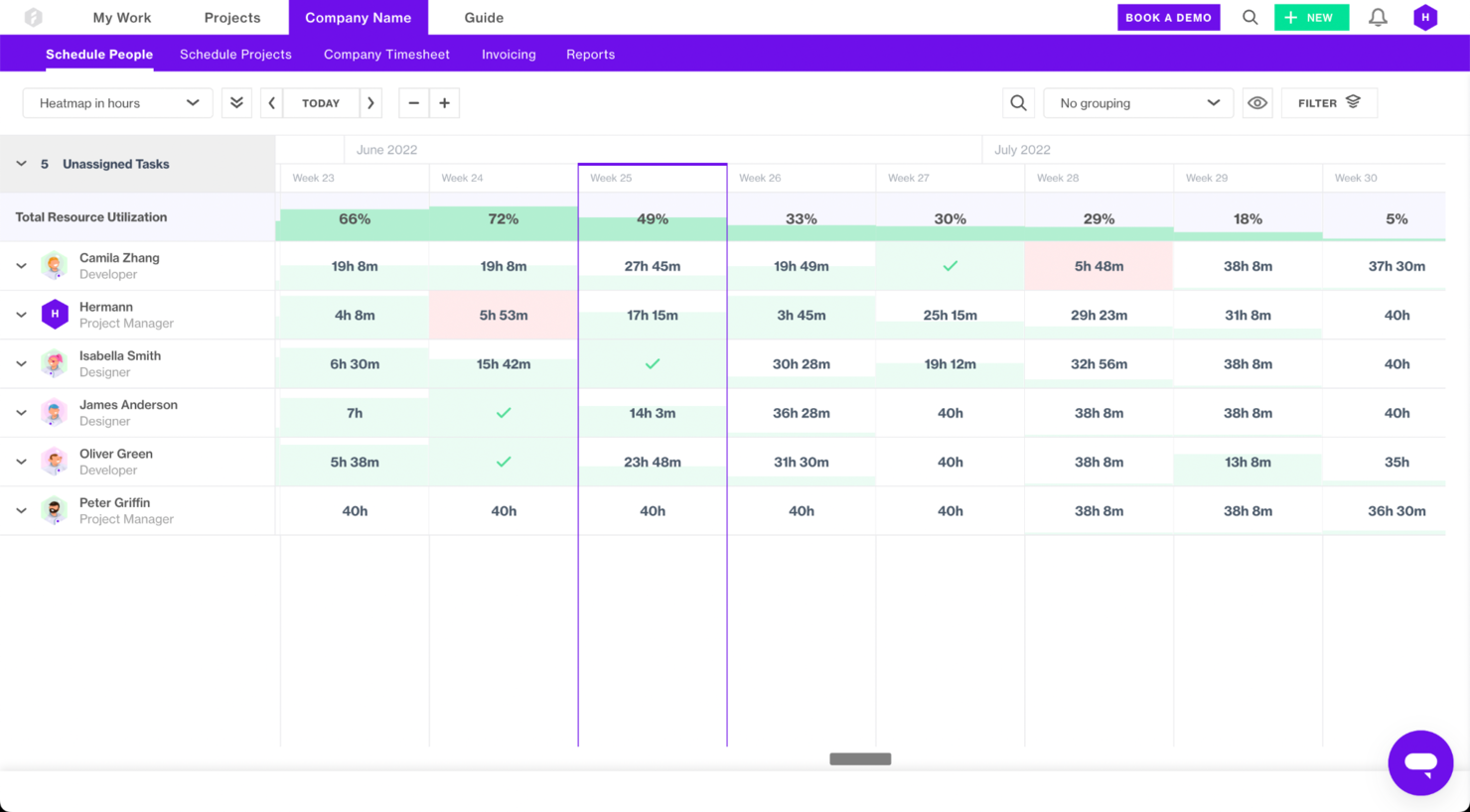The width and height of the screenshot is (1470, 812).
Task: Open the Reports subtab
Action: point(590,55)
